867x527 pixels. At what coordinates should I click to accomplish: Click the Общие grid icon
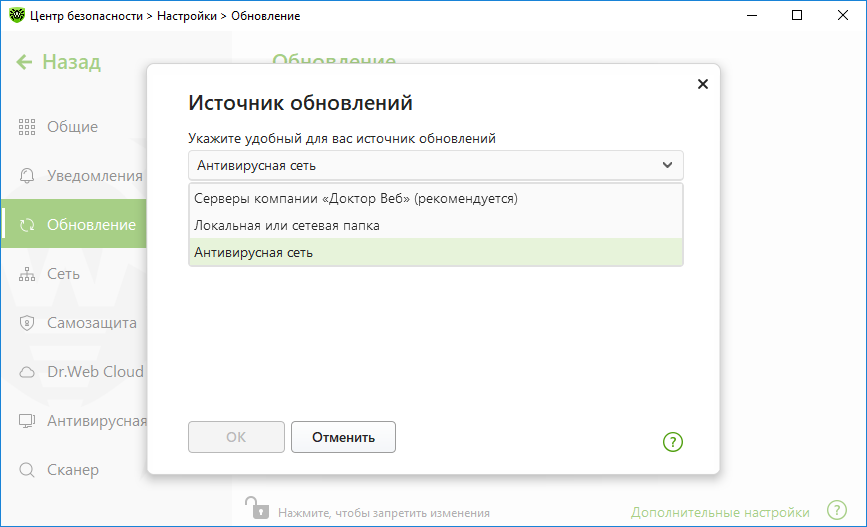click(x=27, y=127)
